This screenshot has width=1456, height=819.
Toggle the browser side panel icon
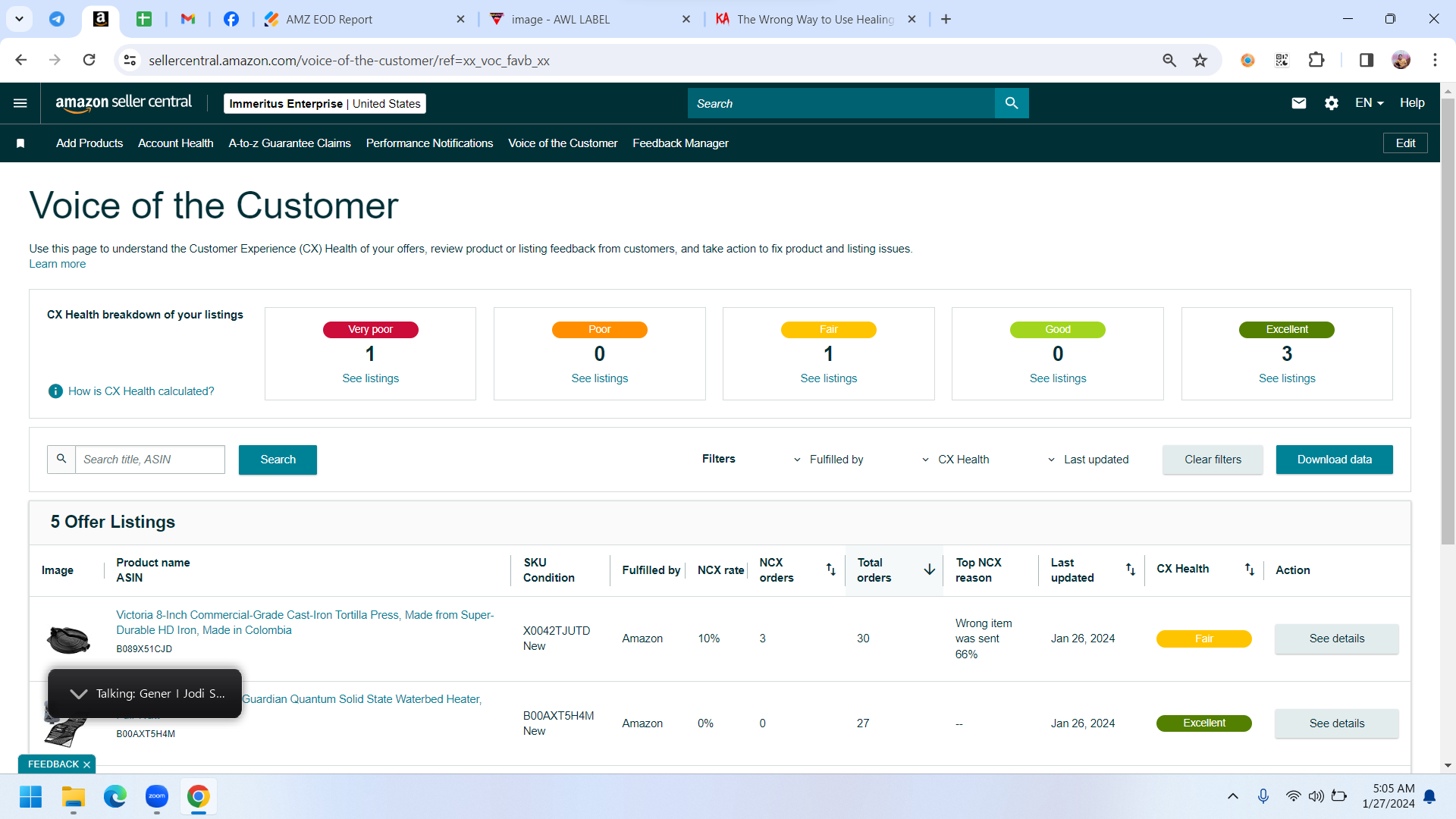(1367, 60)
